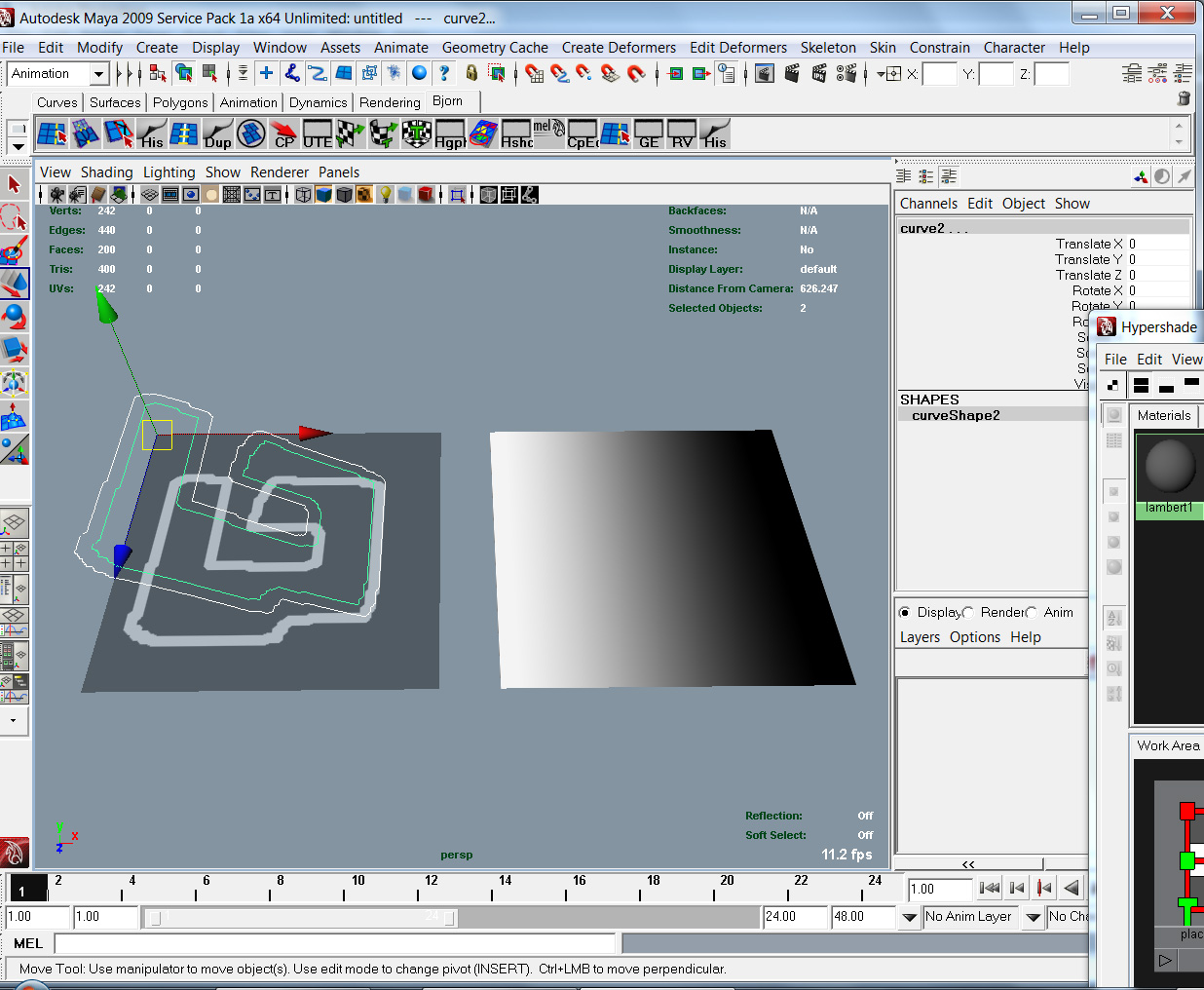
Task: Click the Dup shelf icon to duplicate
Action: pyautogui.click(x=216, y=133)
